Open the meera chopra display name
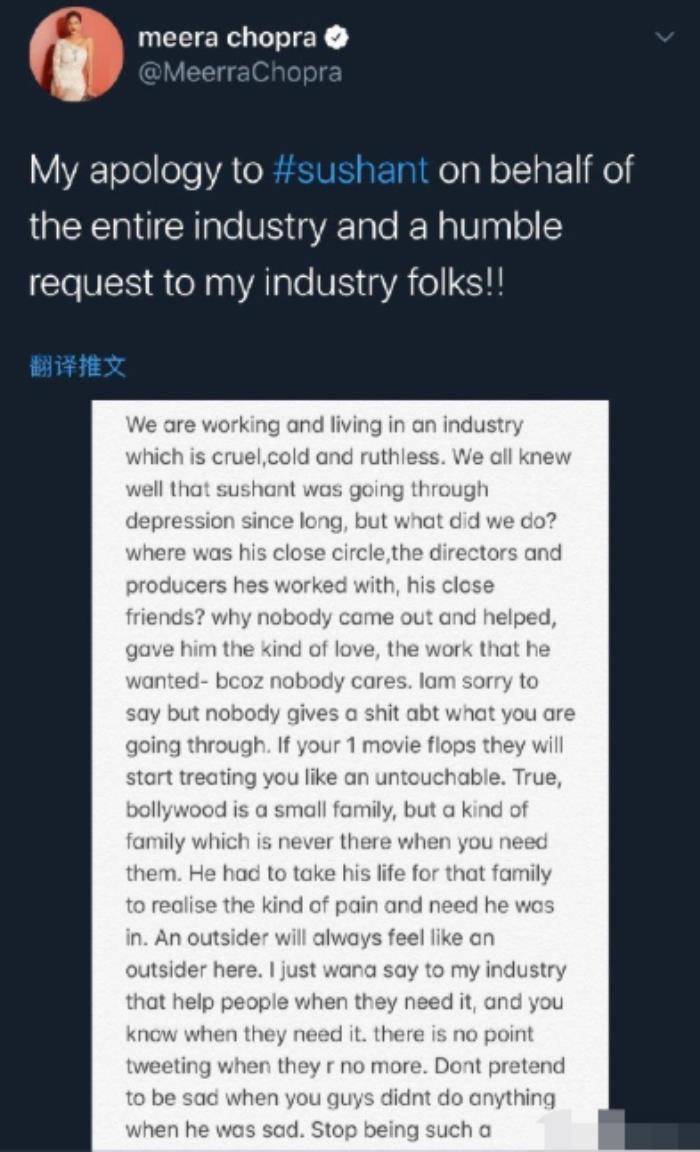The image size is (700, 1152). click(x=227, y=39)
